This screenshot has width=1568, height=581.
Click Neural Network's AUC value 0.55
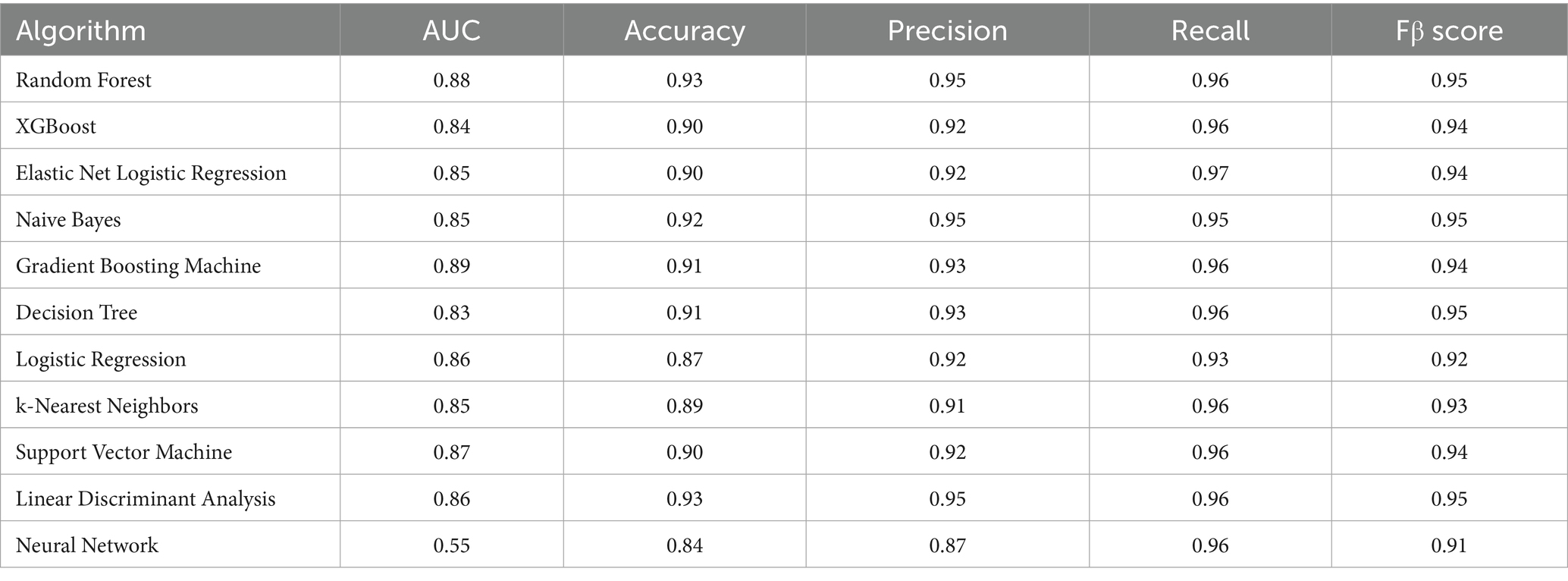coord(451,546)
